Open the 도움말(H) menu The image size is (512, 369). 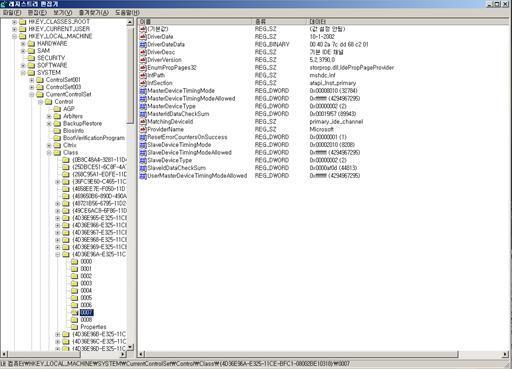click(x=127, y=13)
